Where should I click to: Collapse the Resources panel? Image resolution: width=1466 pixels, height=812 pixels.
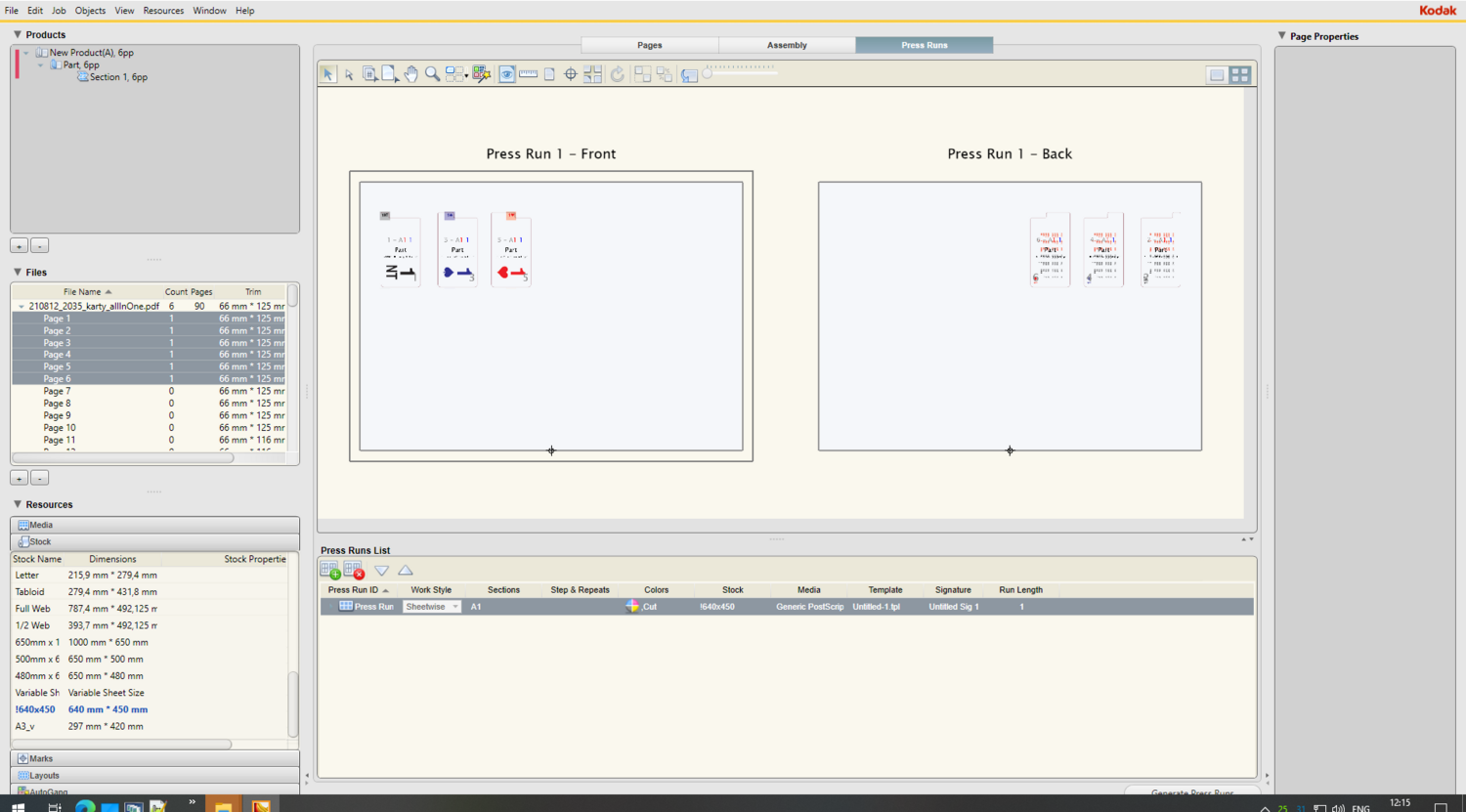17,504
